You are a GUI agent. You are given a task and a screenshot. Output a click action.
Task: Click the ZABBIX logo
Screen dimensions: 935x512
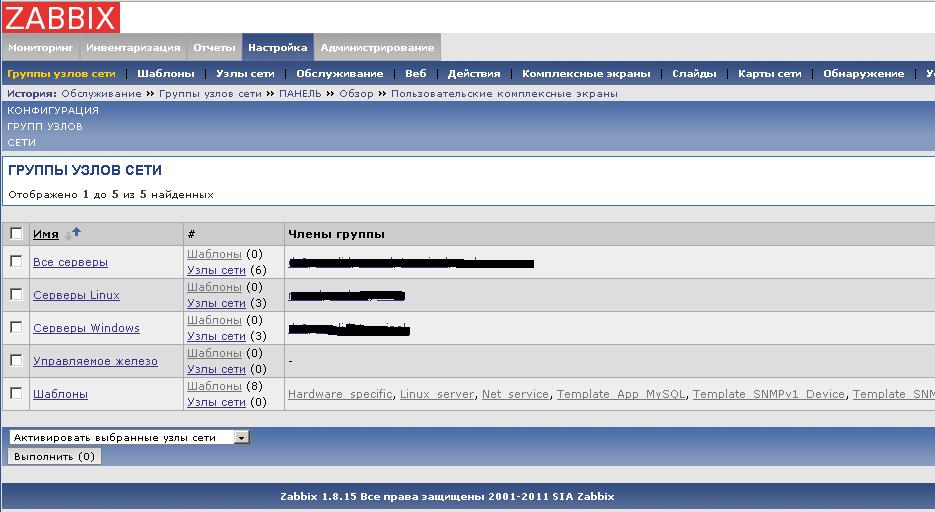[x=61, y=17]
